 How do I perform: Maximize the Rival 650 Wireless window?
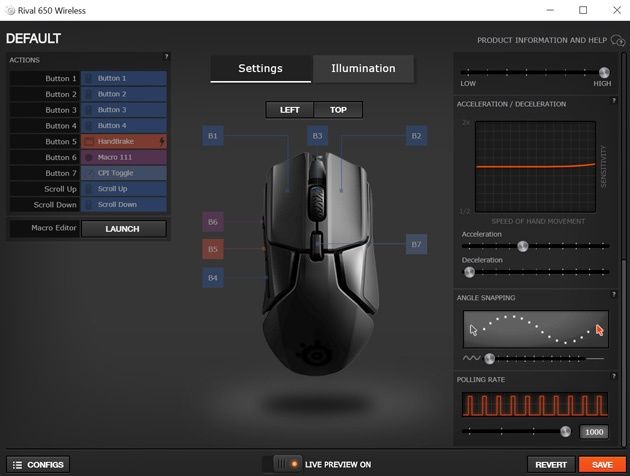583,10
